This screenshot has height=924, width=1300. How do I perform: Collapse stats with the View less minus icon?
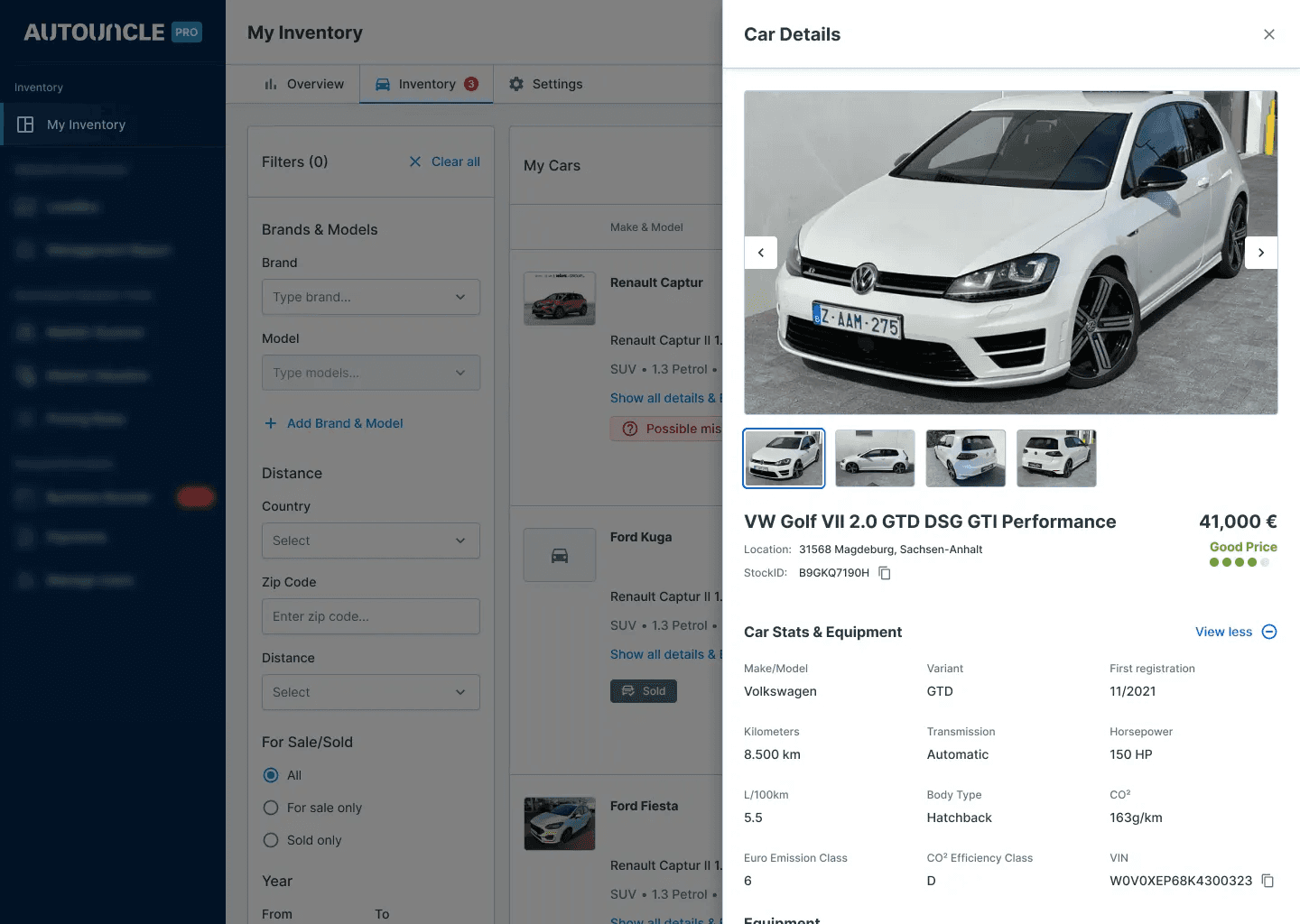1268,632
